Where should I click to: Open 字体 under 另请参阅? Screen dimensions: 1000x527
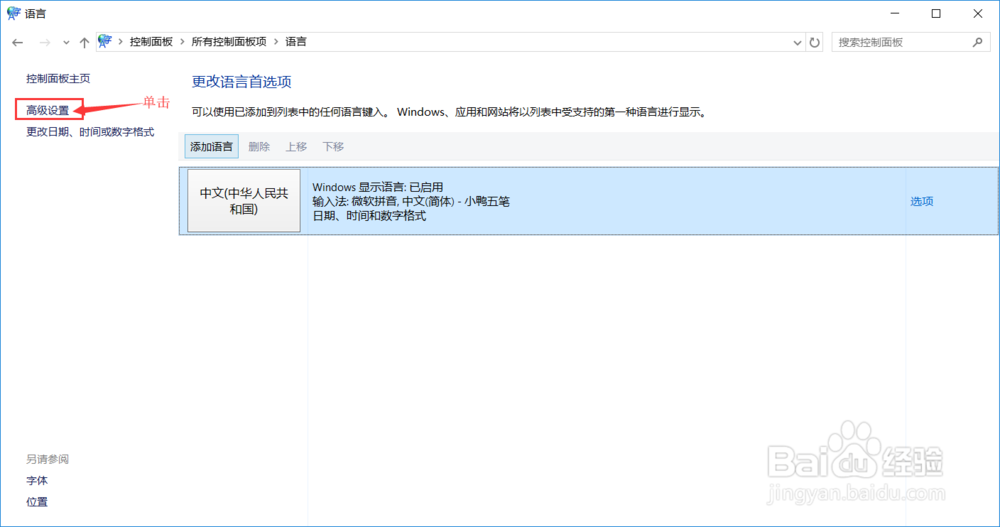(x=37, y=480)
